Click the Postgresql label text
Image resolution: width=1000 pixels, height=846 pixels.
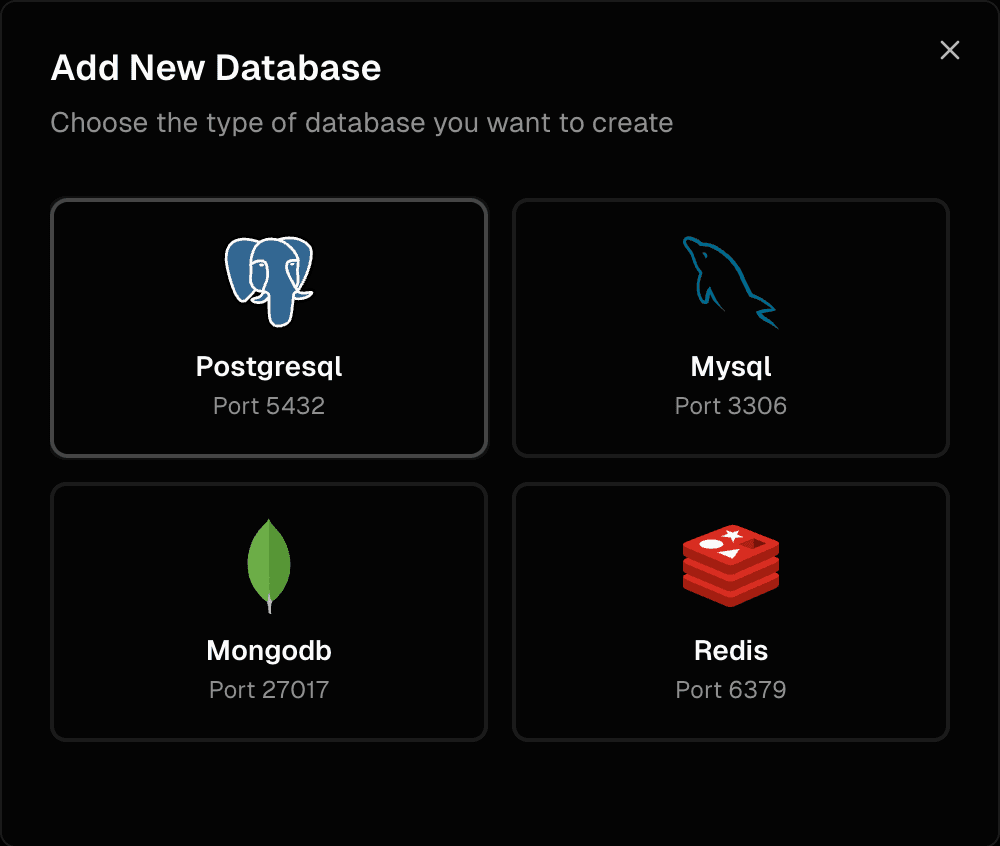pyautogui.click(x=268, y=366)
